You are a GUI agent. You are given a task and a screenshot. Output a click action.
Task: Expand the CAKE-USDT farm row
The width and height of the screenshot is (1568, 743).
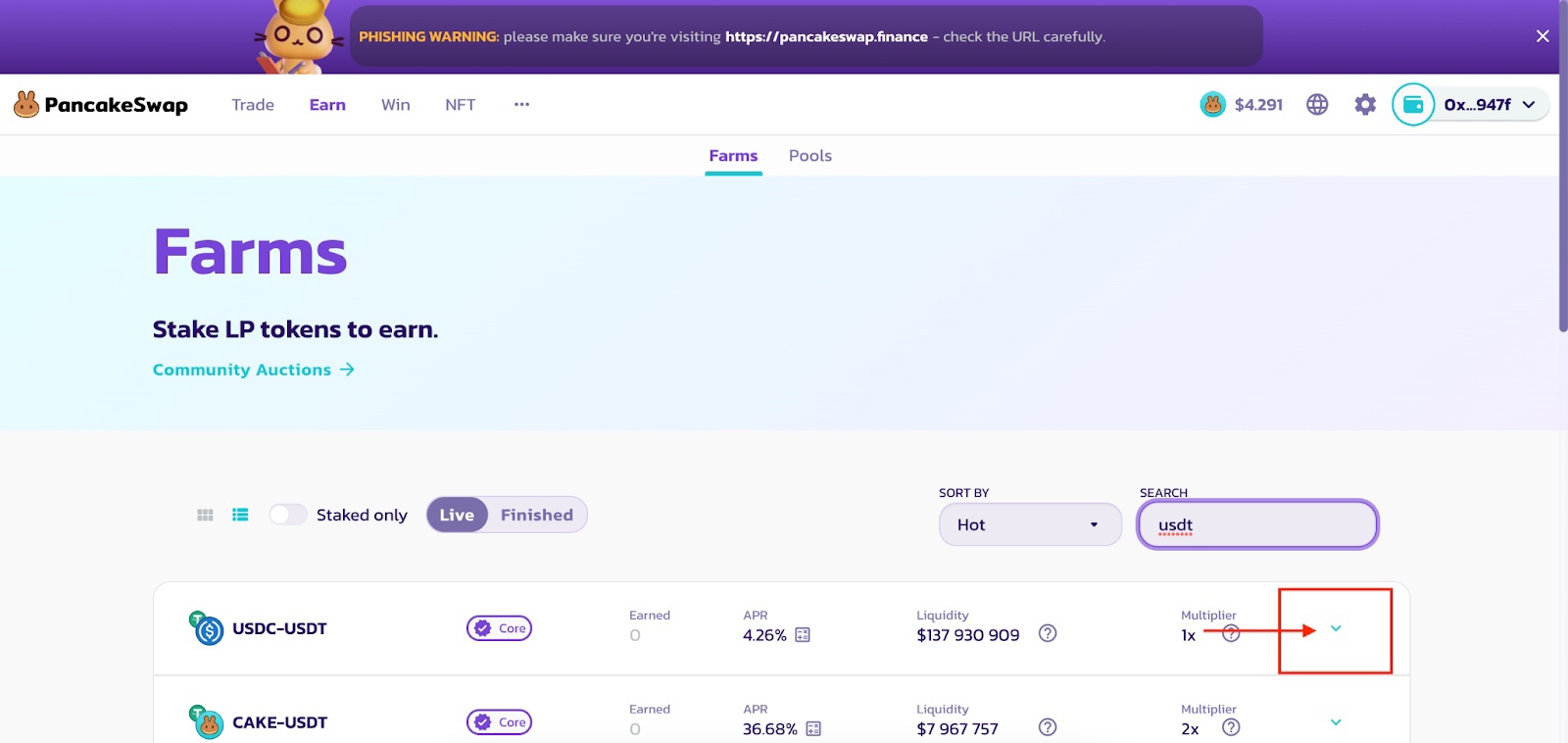pyautogui.click(x=1336, y=722)
